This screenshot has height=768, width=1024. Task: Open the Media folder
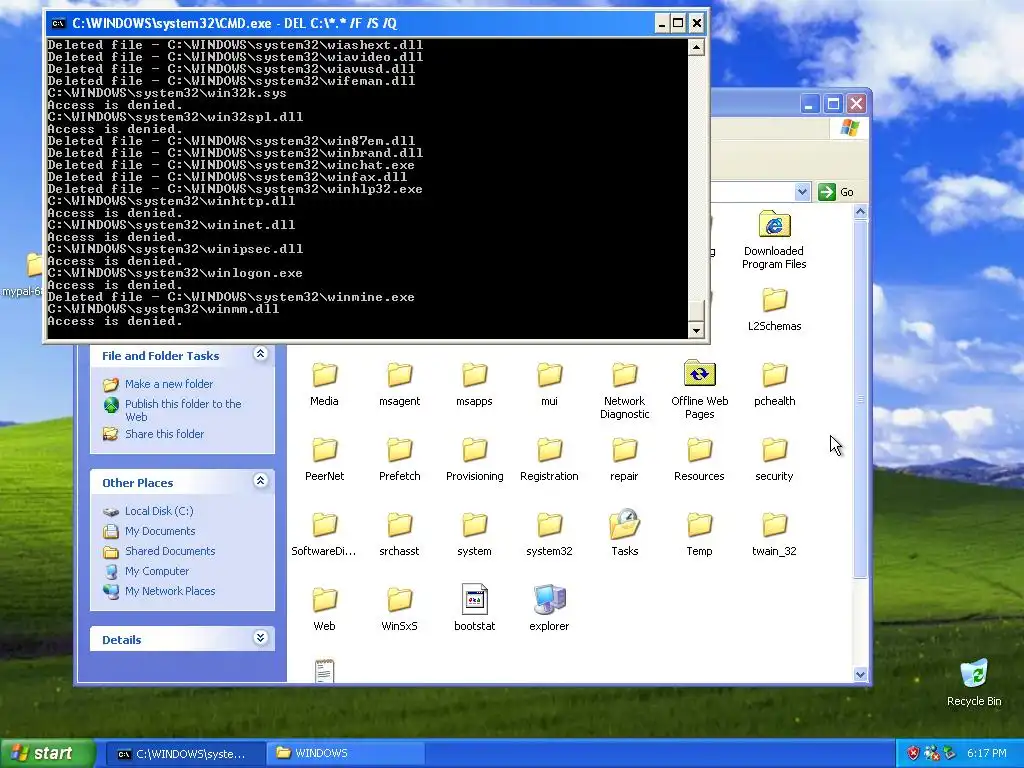coord(324,384)
